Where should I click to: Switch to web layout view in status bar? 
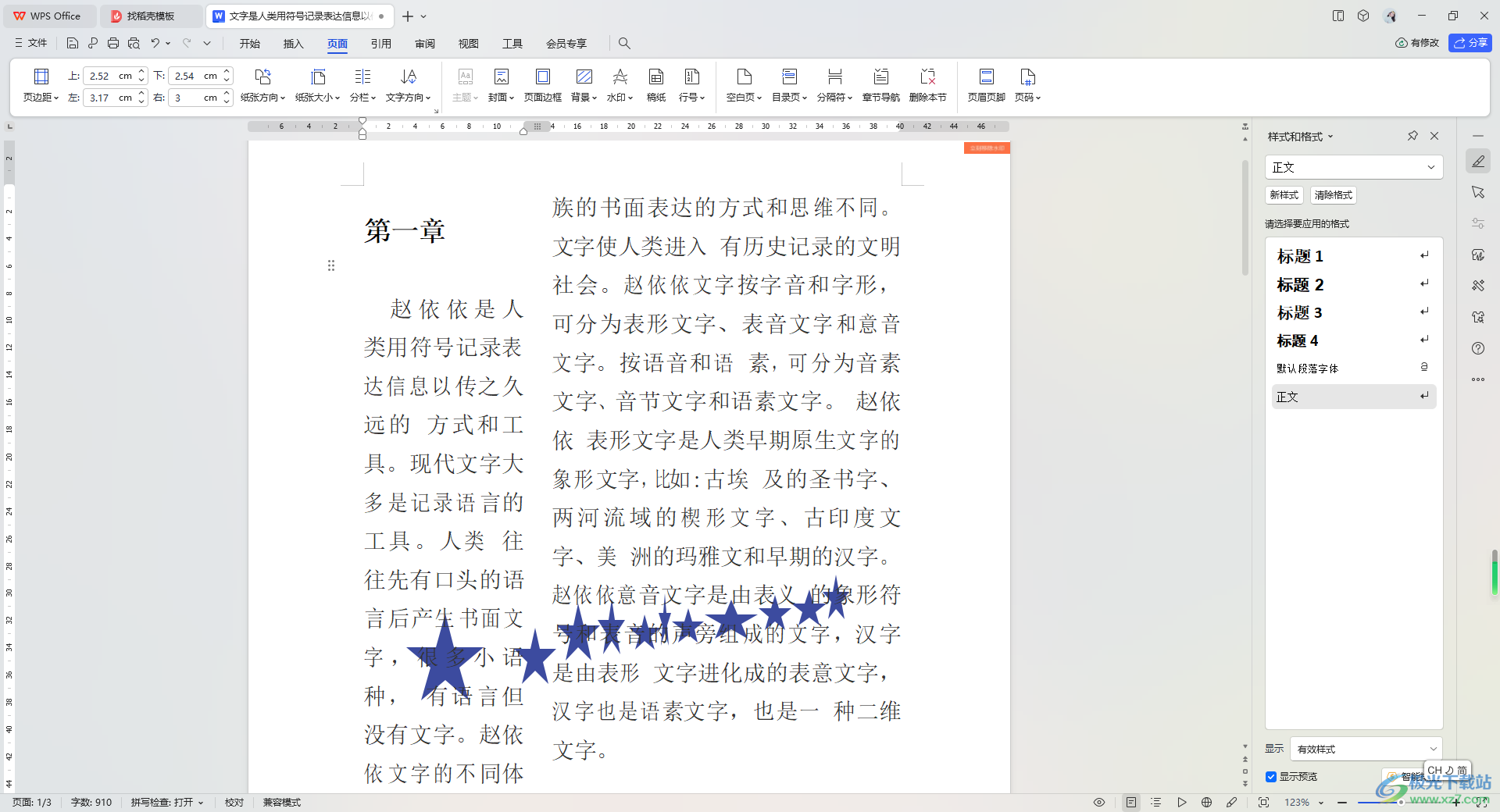tap(1206, 802)
